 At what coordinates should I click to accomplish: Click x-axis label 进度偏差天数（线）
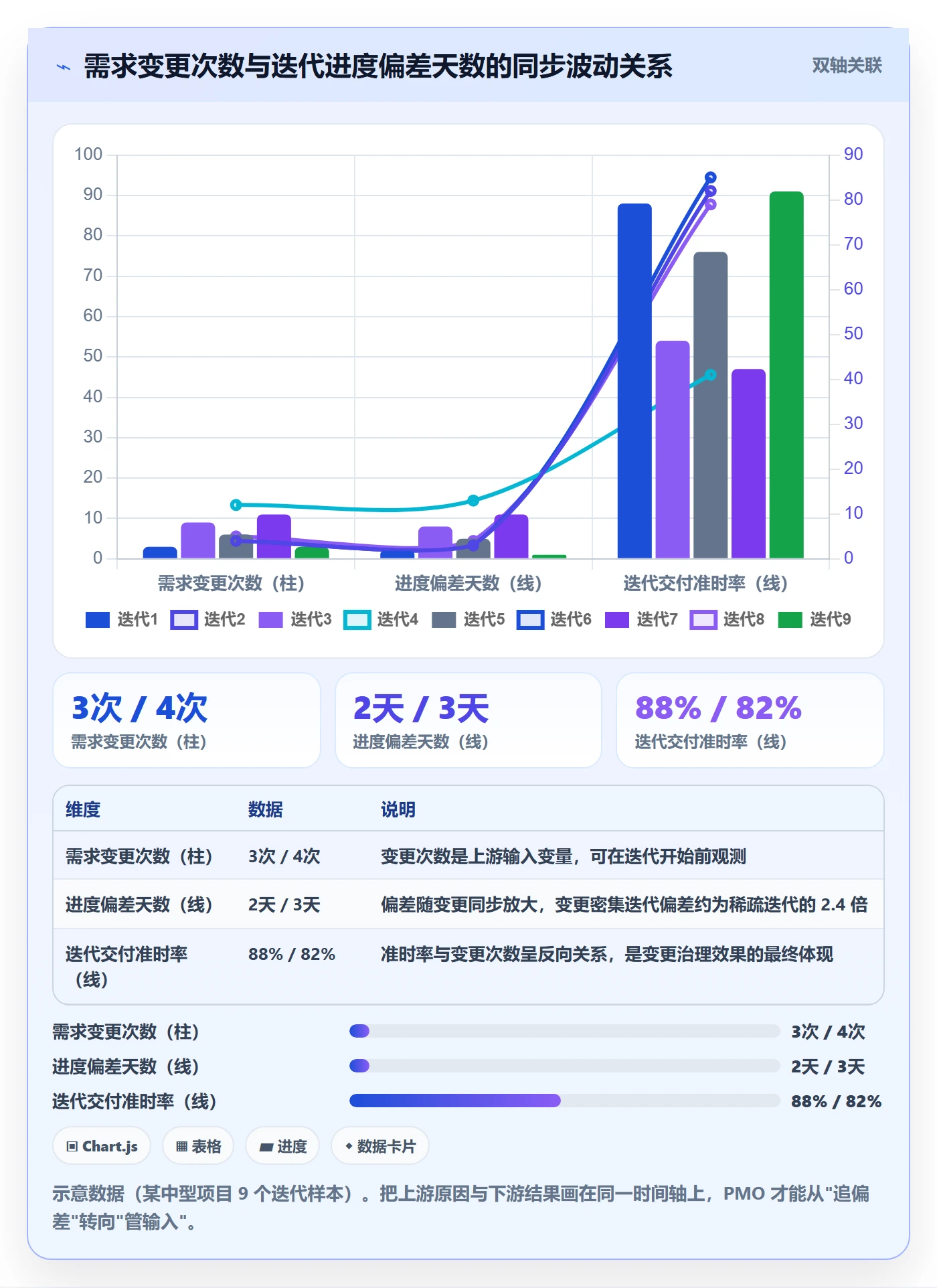468,584
